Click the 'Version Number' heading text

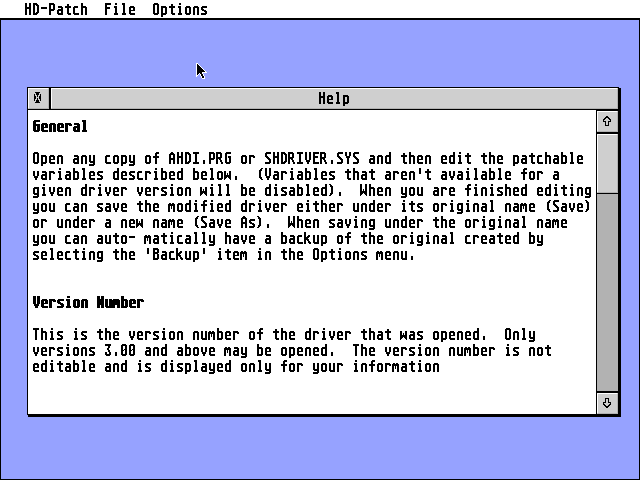[88, 303]
